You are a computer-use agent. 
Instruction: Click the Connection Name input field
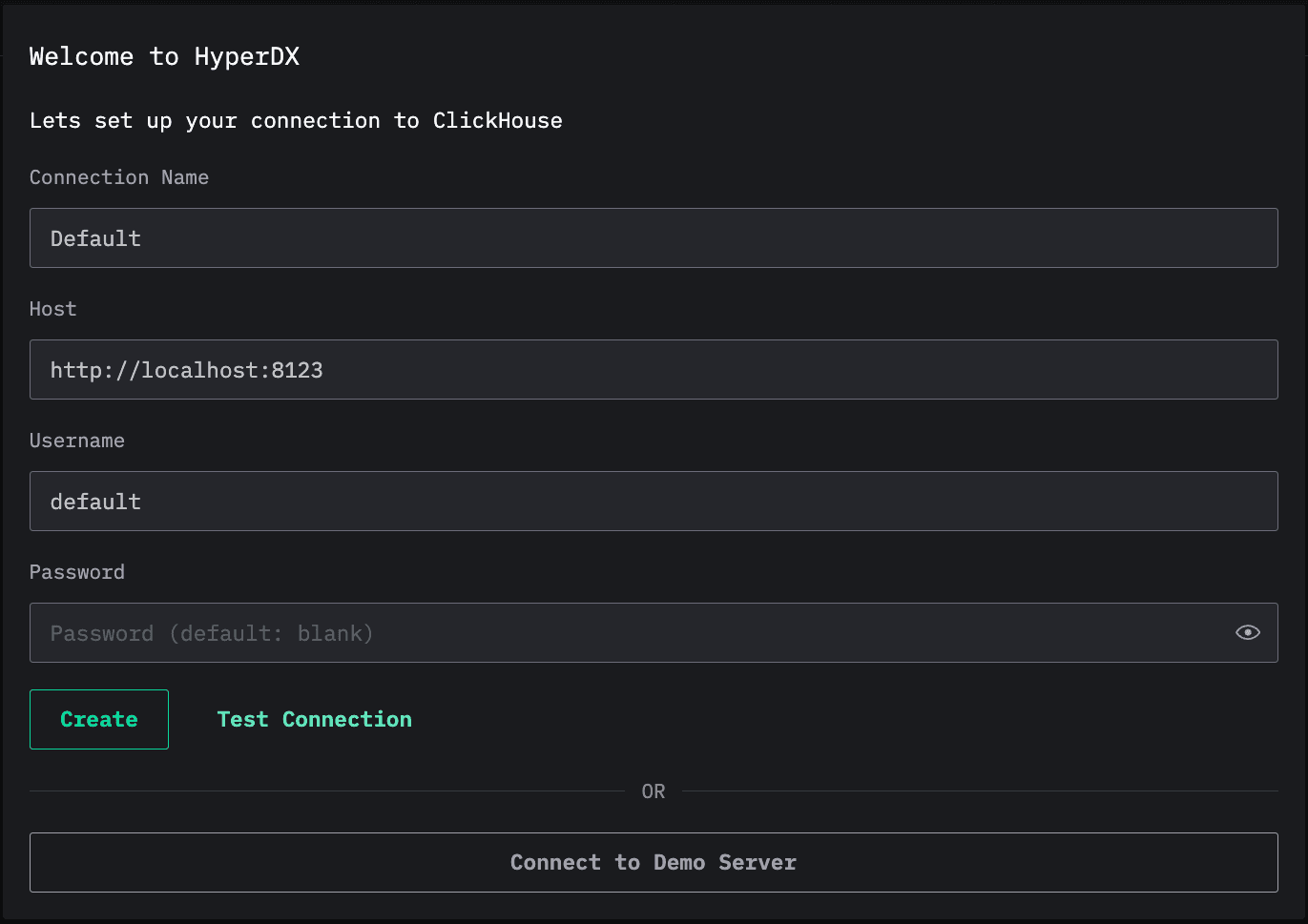[x=654, y=237]
